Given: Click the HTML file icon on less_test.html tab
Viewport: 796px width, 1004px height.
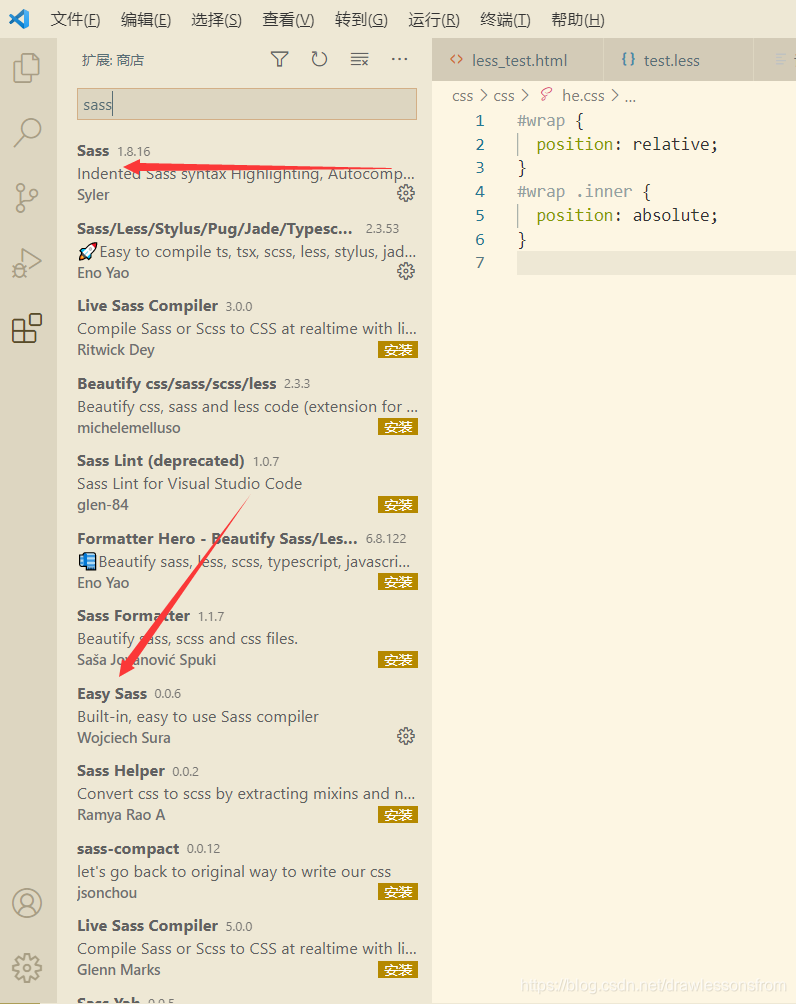Looking at the screenshot, I should click(456, 60).
